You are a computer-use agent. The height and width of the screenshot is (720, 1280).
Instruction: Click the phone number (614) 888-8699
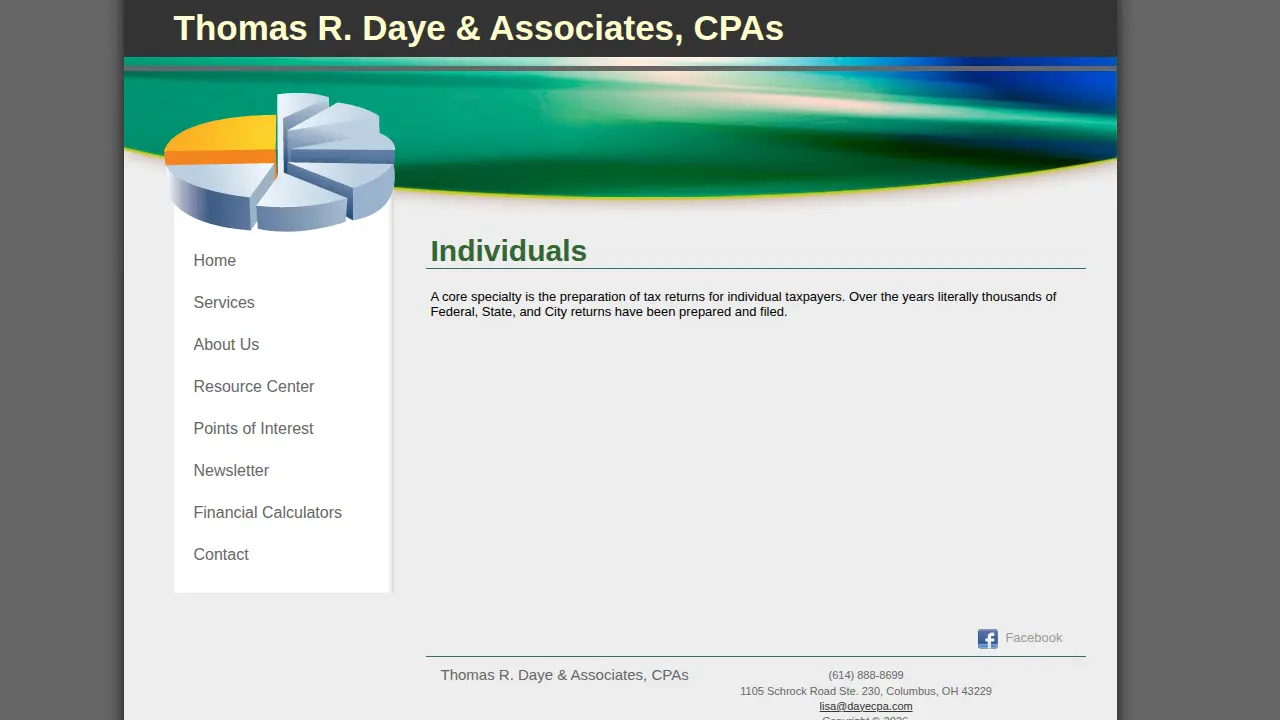(866, 675)
